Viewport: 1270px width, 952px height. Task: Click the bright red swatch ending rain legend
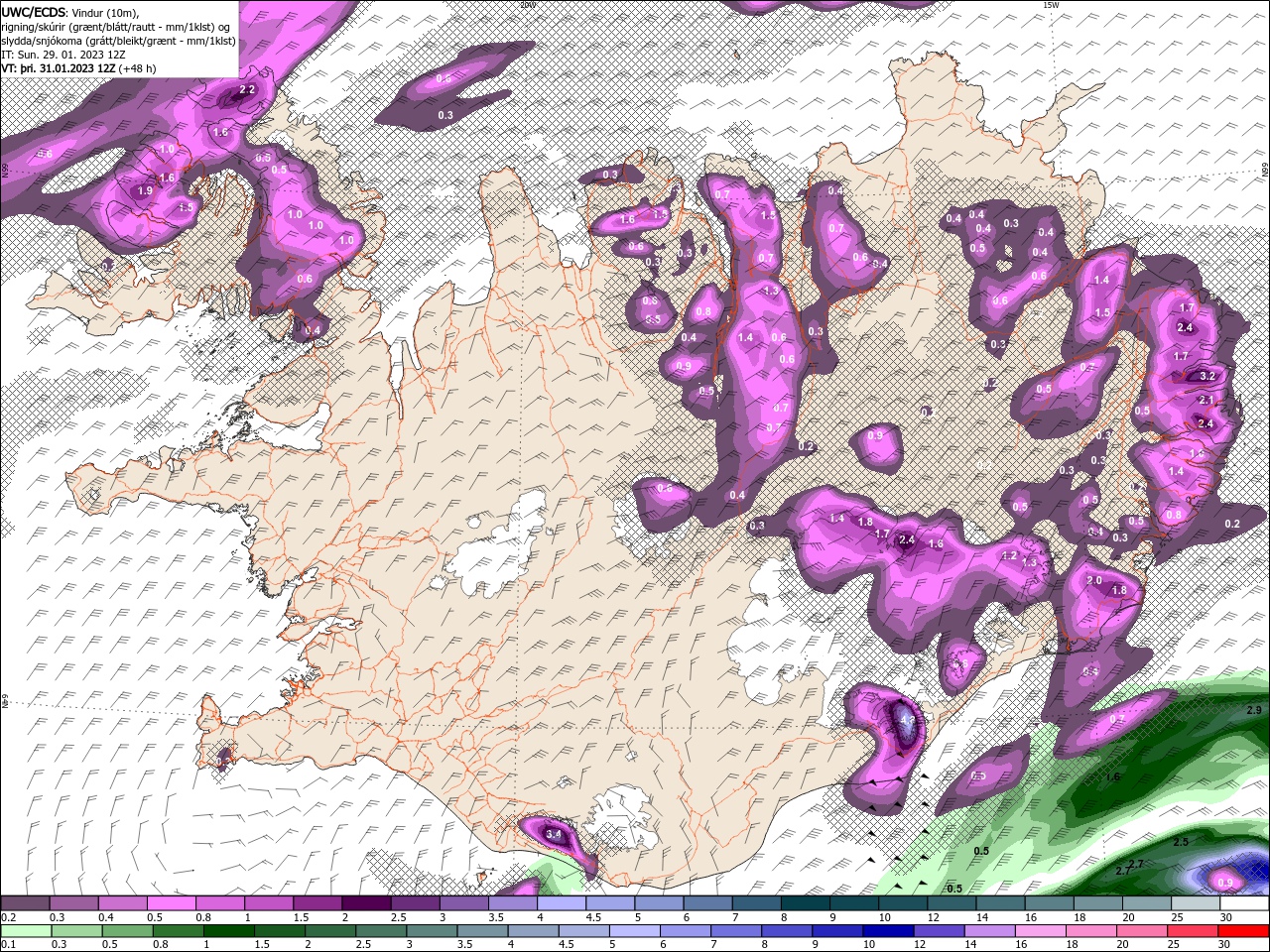(x=1244, y=930)
